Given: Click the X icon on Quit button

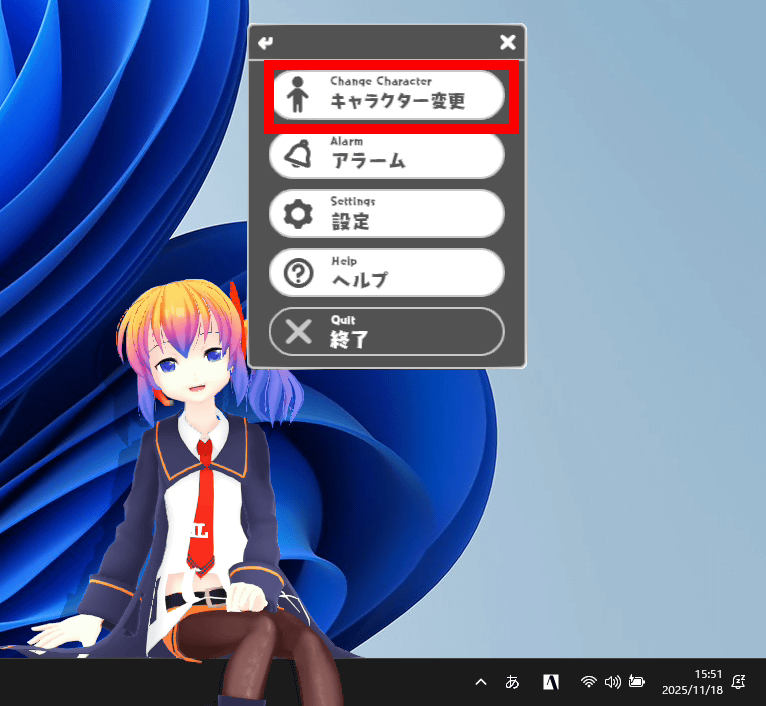Looking at the screenshot, I should (298, 332).
